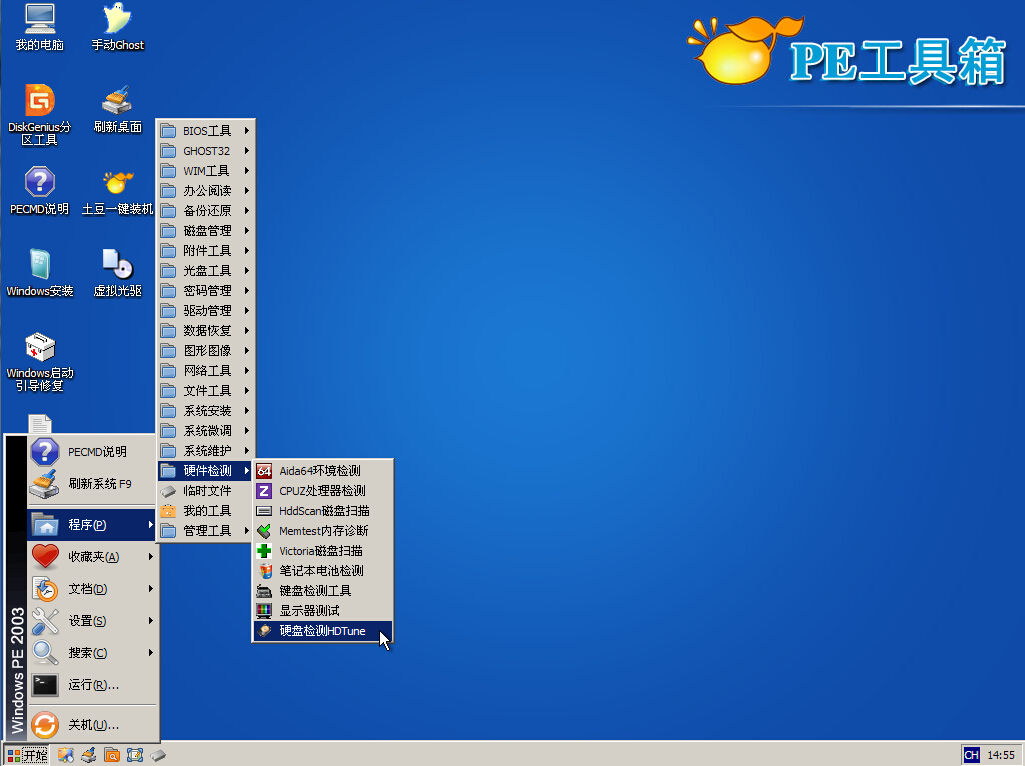The image size is (1025, 766).
Task: Start 显示器测试
Action: [x=324, y=610]
